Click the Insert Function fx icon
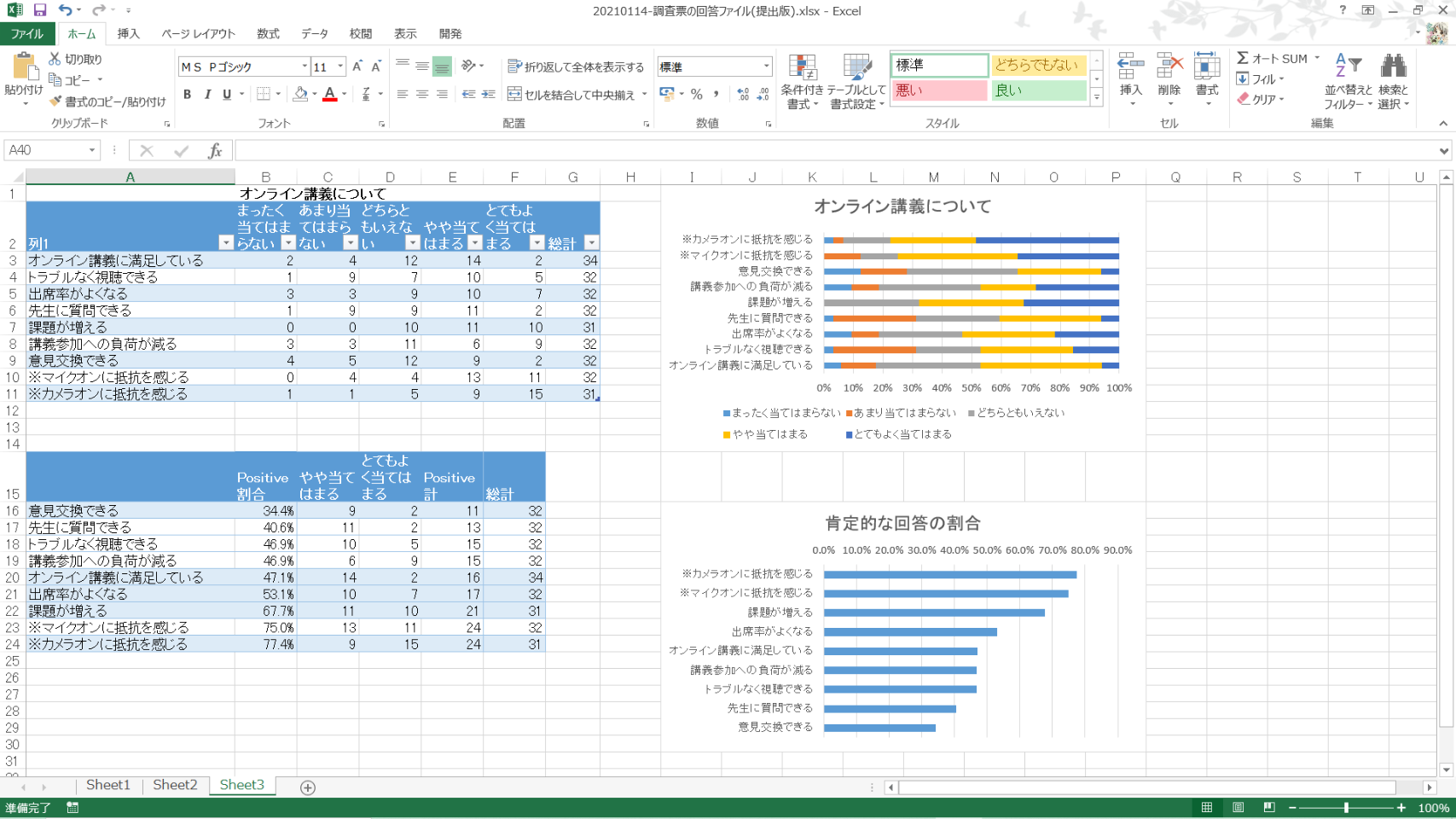This screenshot has width=1456, height=819. pos(215,151)
